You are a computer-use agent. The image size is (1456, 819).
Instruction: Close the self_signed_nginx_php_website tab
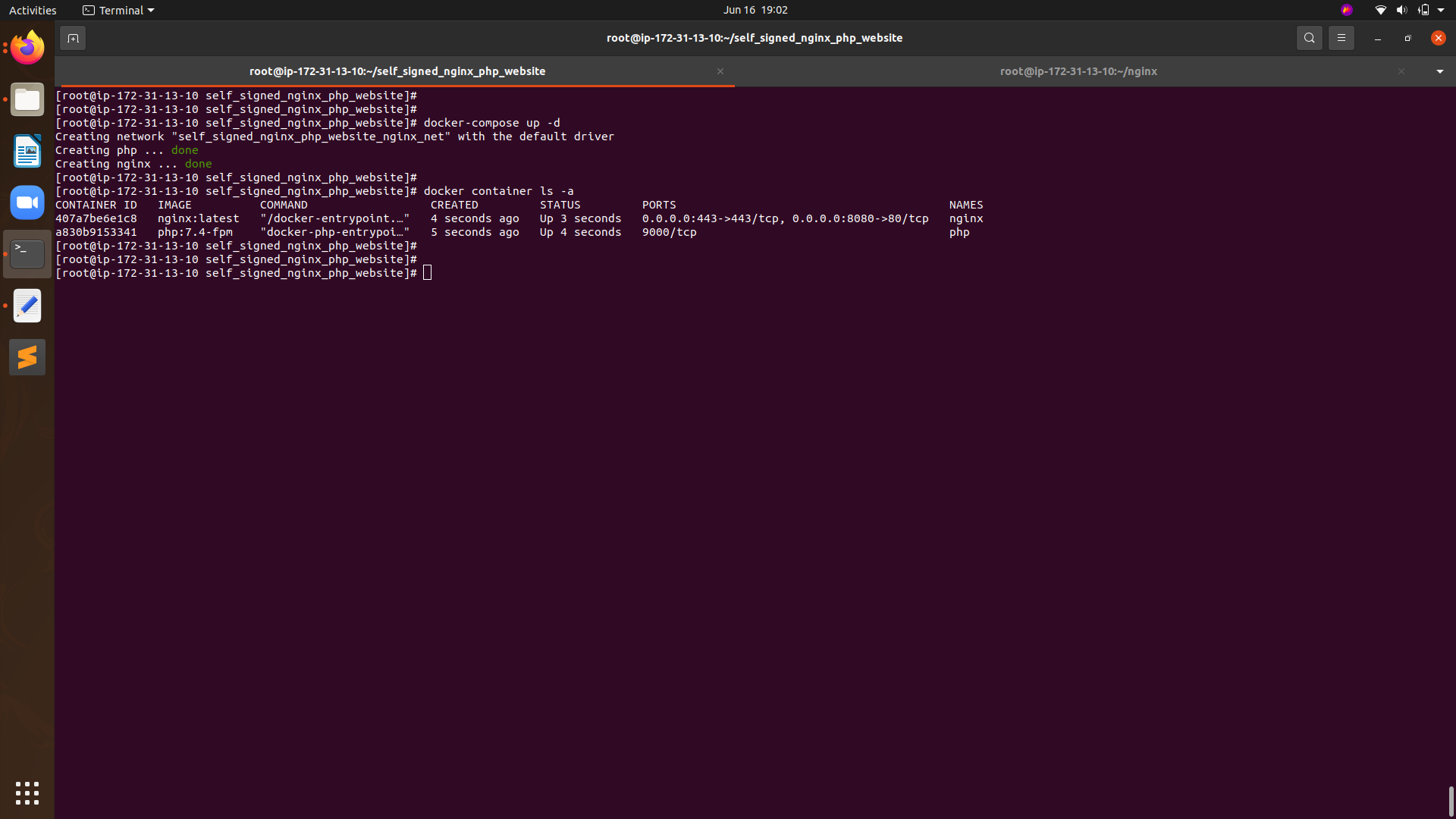(720, 71)
